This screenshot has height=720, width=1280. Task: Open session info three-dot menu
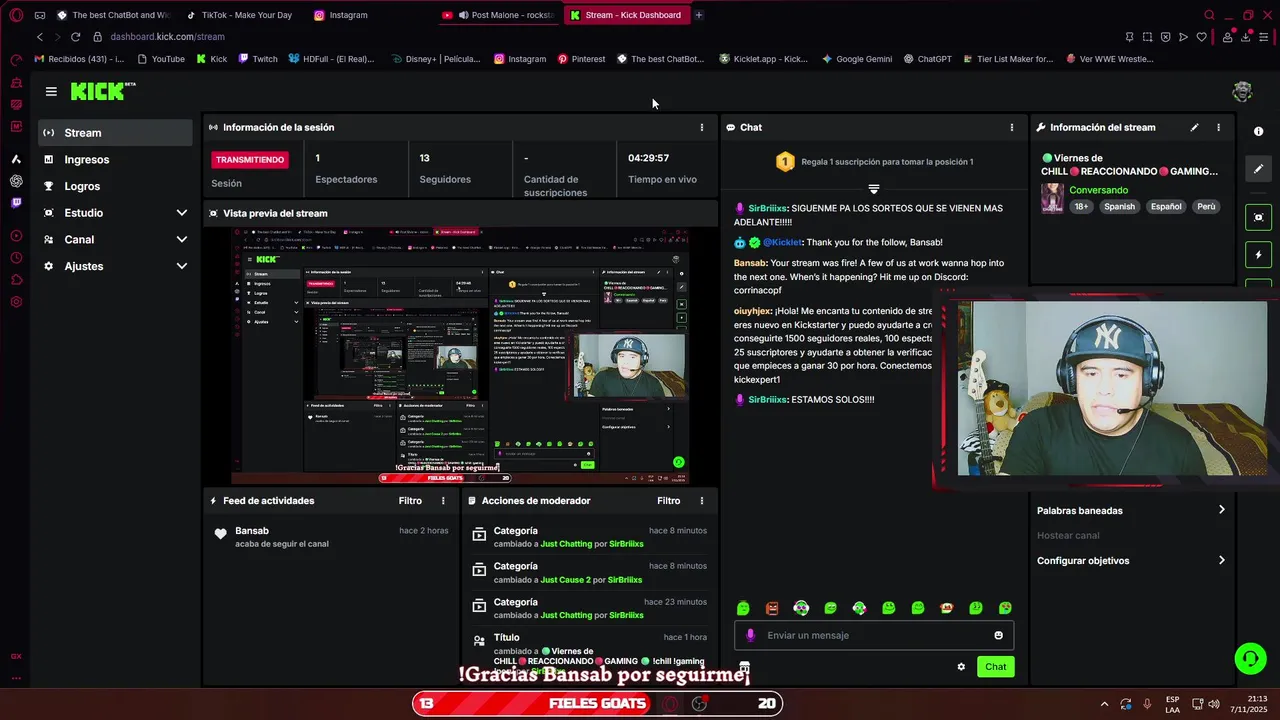click(701, 127)
